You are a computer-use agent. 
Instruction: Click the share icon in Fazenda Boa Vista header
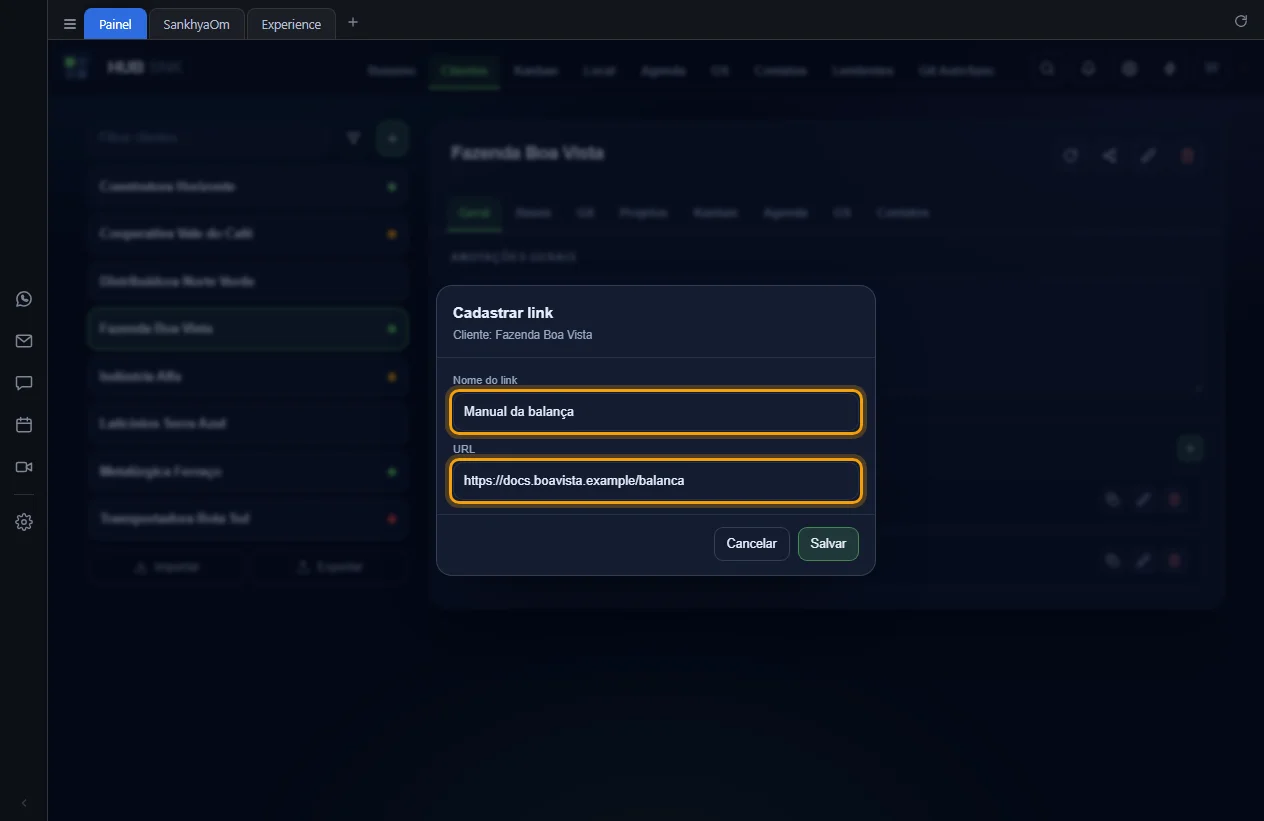[1109, 155]
